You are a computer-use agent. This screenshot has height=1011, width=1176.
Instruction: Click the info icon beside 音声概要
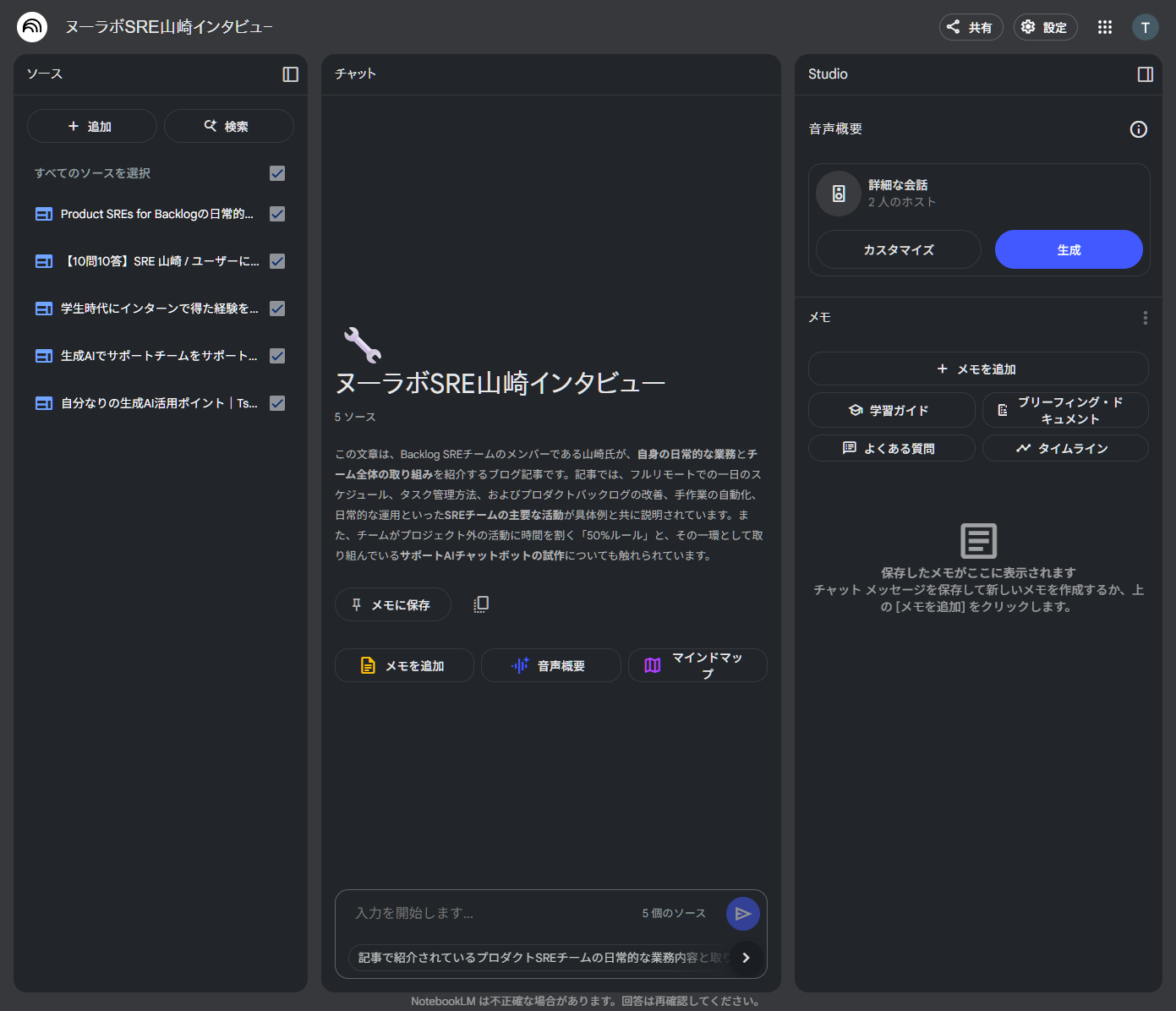click(x=1138, y=128)
